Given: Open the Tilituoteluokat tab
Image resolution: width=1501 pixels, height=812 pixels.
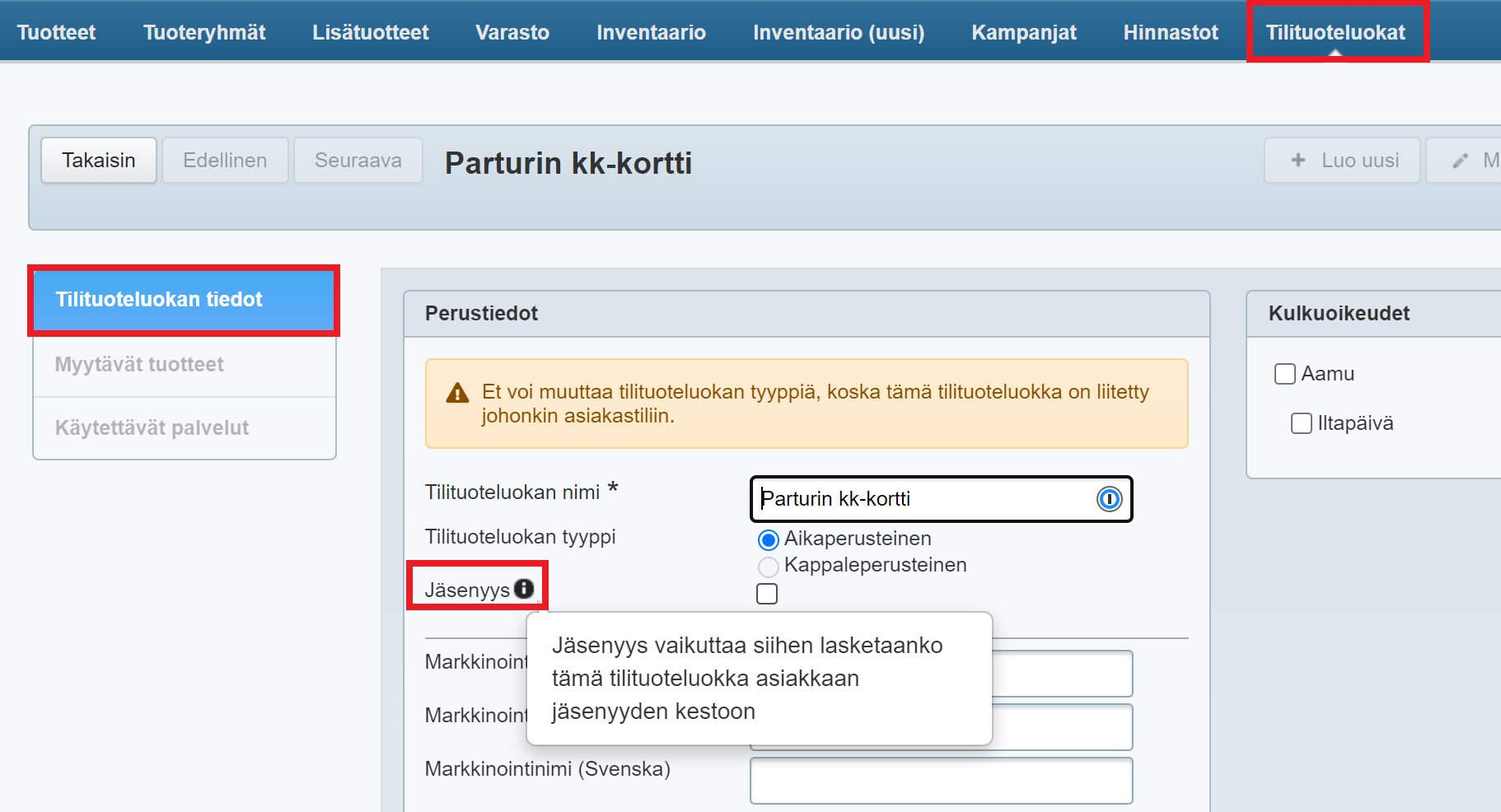Looking at the screenshot, I should 1335,32.
